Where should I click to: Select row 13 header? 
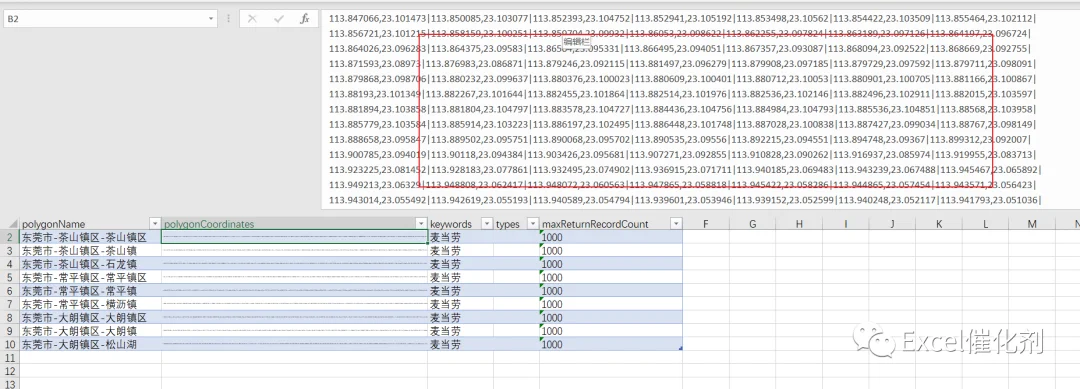point(10,384)
